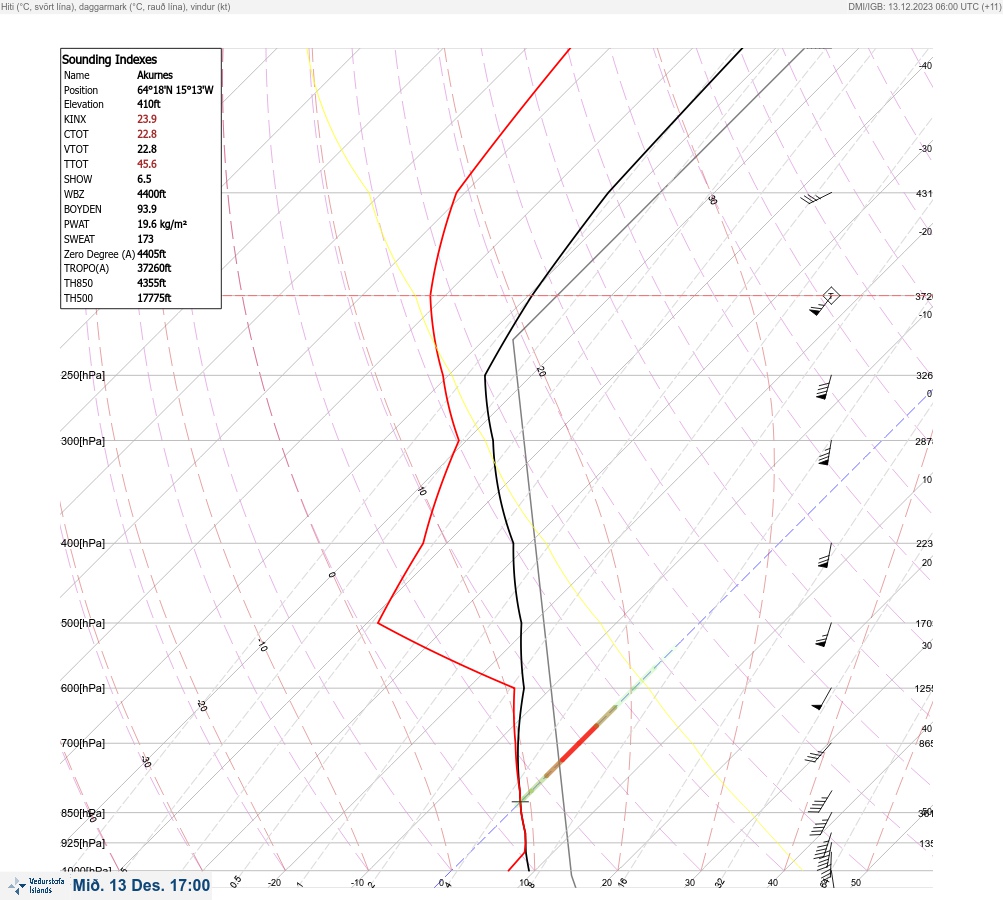Click the wind barb at the 300 hPa level
Viewport: 1003px width, 900px height.
pyautogui.click(x=825, y=453)
